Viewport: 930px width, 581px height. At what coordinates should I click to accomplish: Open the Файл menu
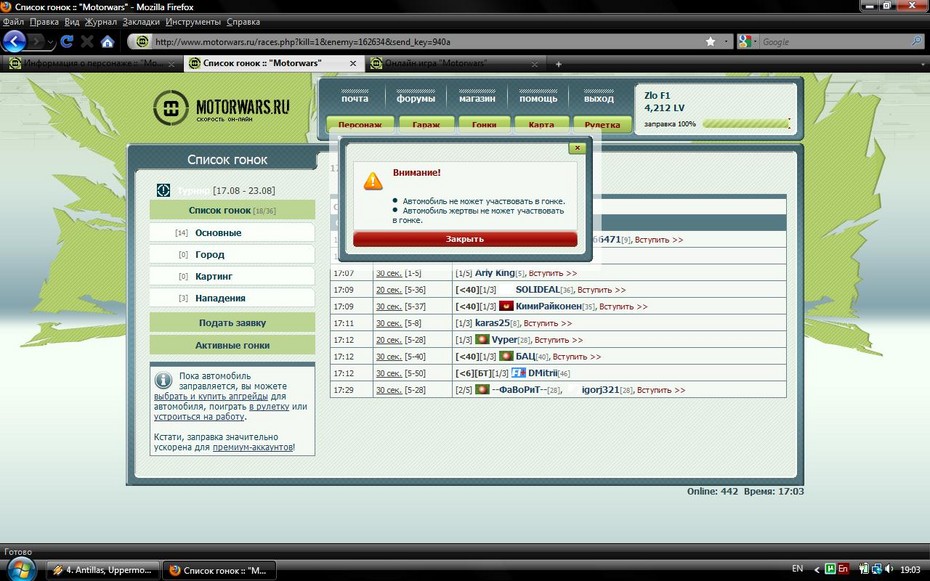coord(13,22)
